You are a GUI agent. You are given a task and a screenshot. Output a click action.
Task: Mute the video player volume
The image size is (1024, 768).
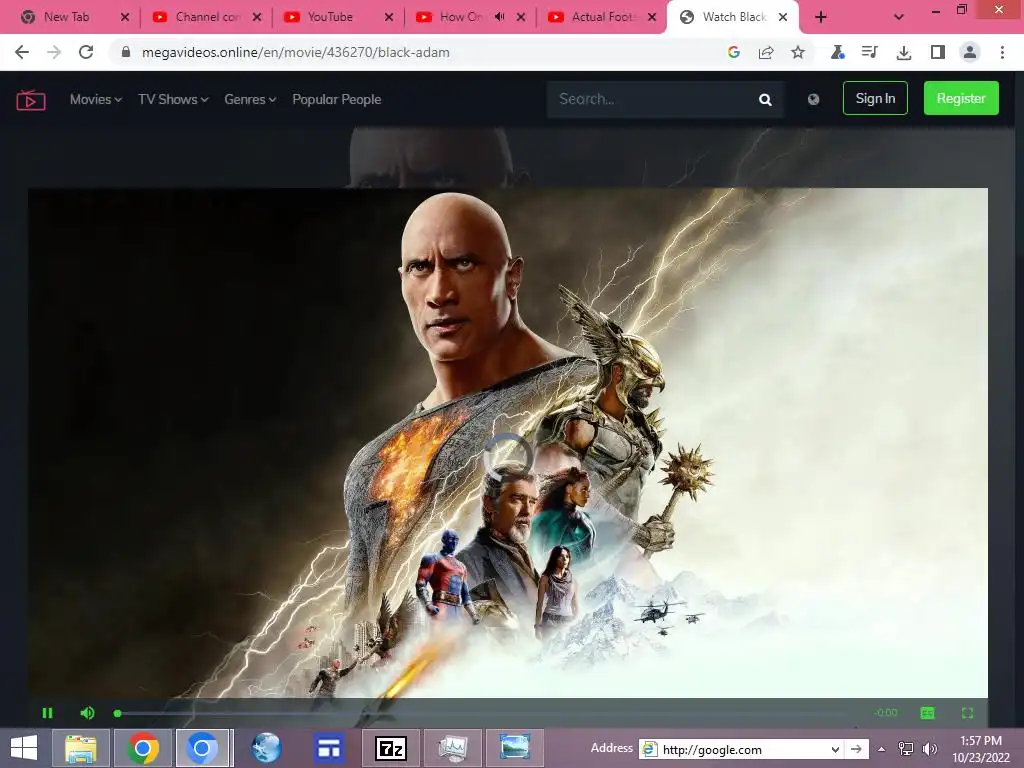87,712
